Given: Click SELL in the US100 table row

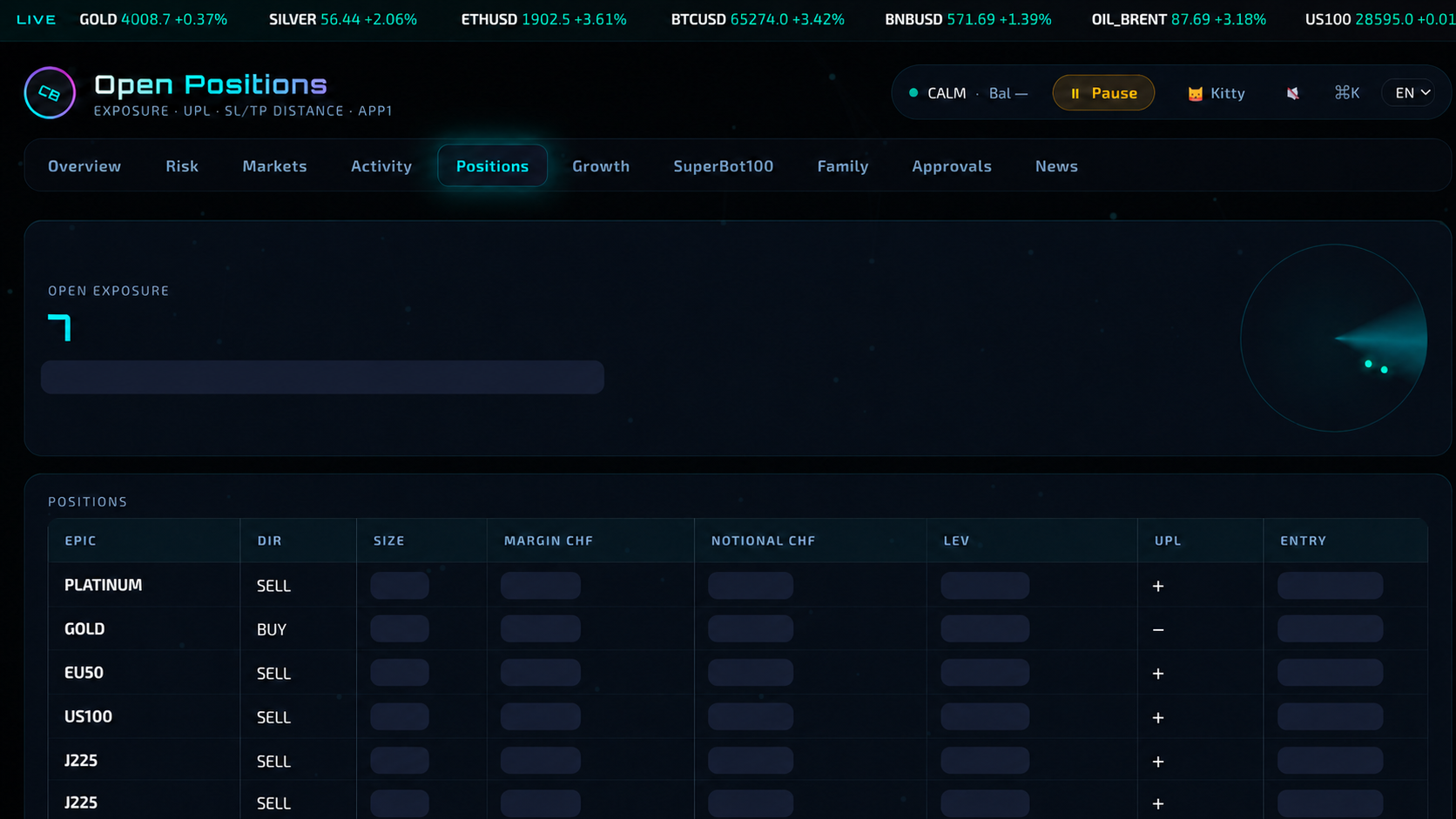Looking at the screenshot, I should point(273,717).
